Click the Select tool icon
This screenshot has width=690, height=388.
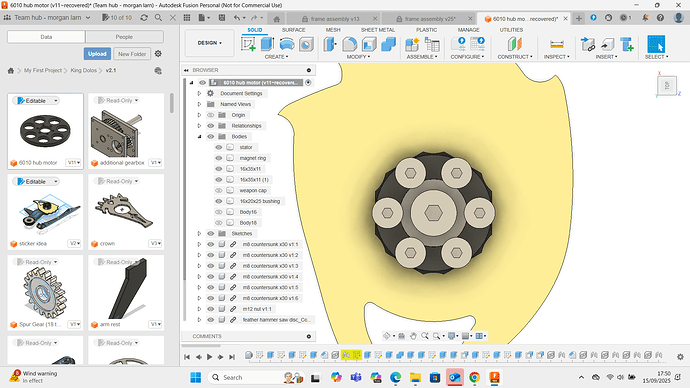(x=656, y=44)
